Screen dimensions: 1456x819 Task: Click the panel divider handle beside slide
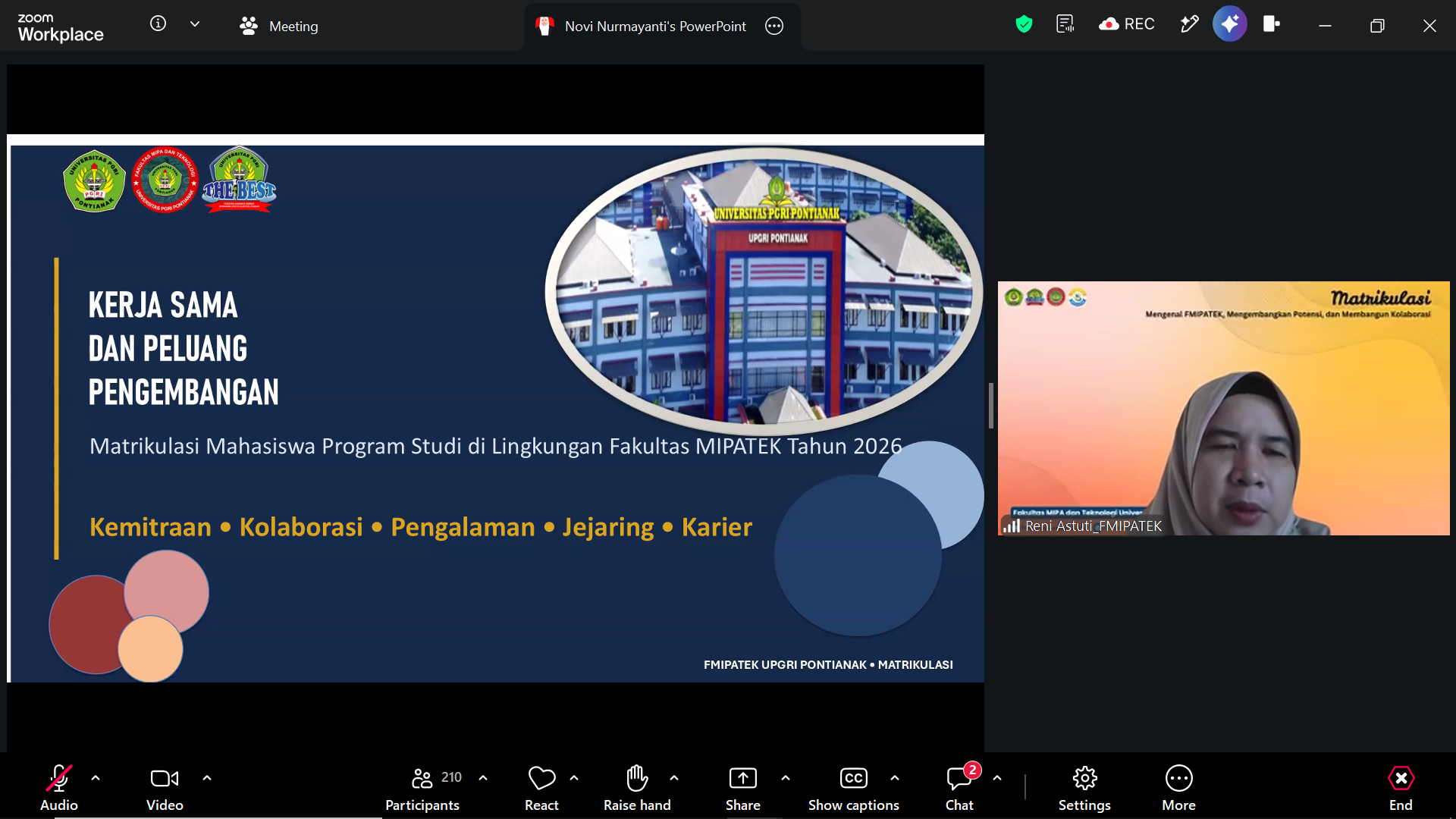tap(990, 406)
